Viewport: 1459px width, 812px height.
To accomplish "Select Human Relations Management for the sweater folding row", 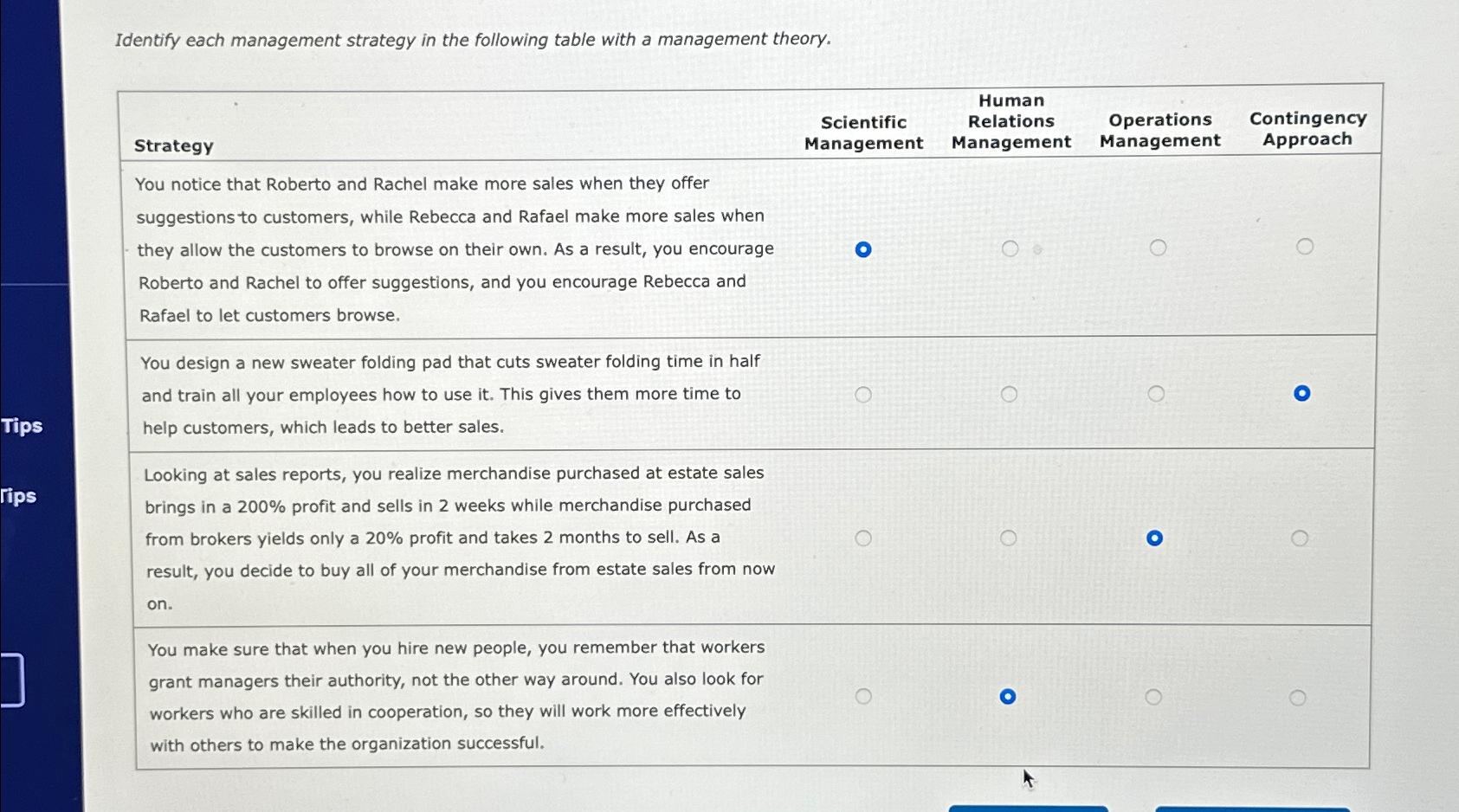I will tap(1010, 394).
